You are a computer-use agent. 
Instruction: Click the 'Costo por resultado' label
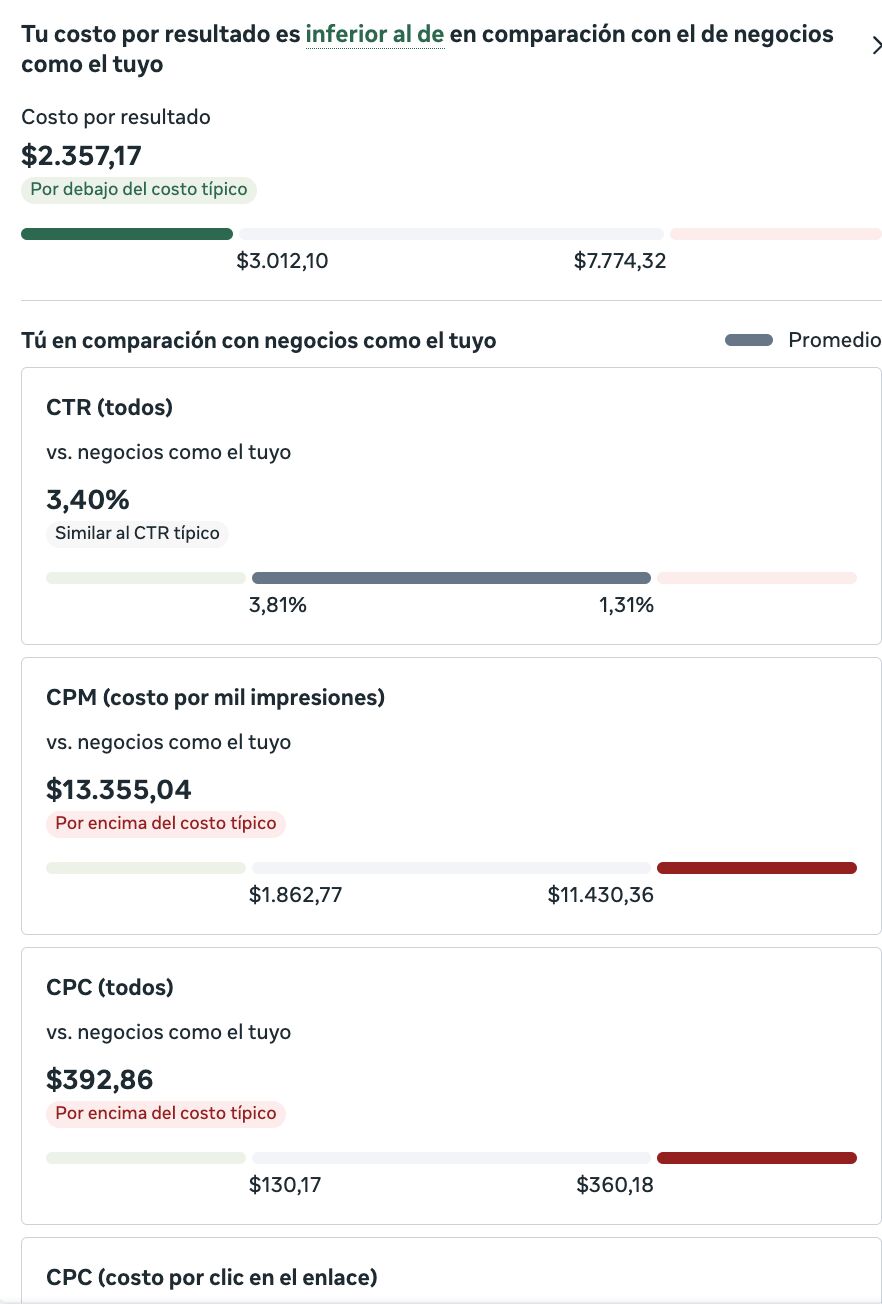click(116, 117)
